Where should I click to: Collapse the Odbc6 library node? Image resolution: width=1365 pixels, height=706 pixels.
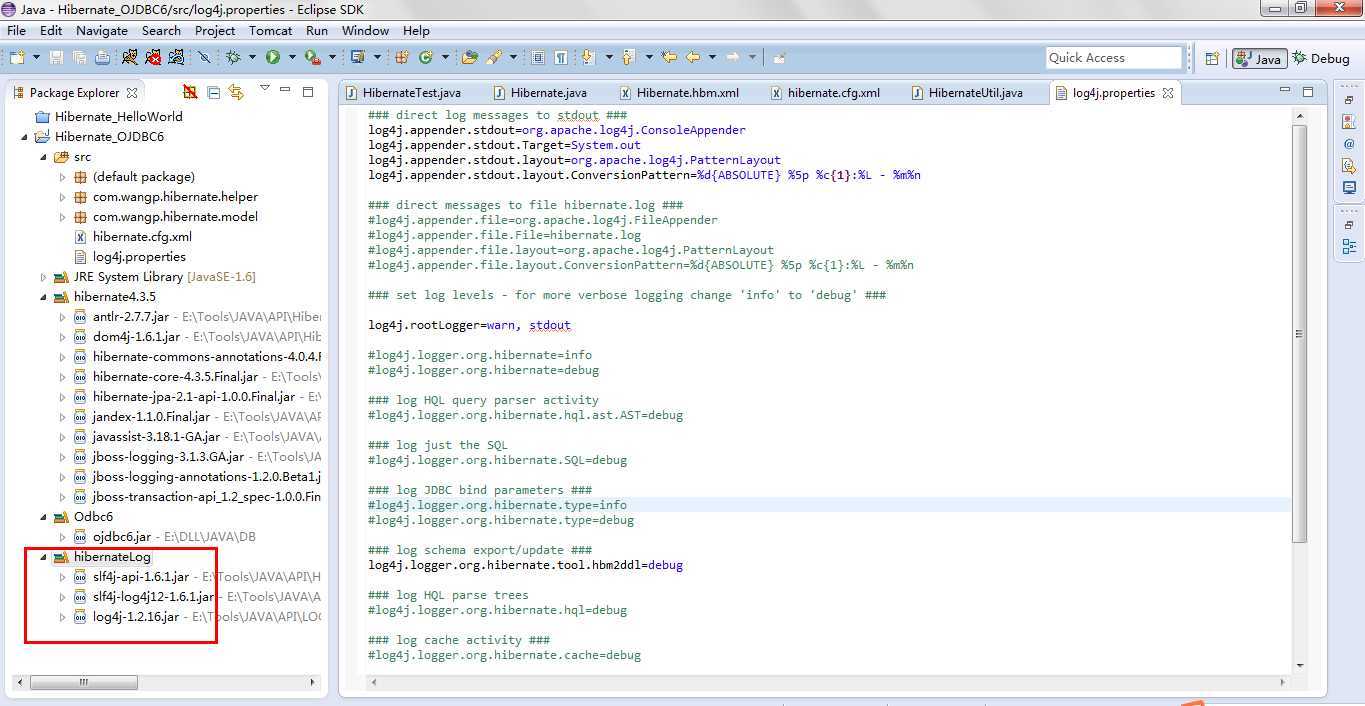[x=43, y=517]
